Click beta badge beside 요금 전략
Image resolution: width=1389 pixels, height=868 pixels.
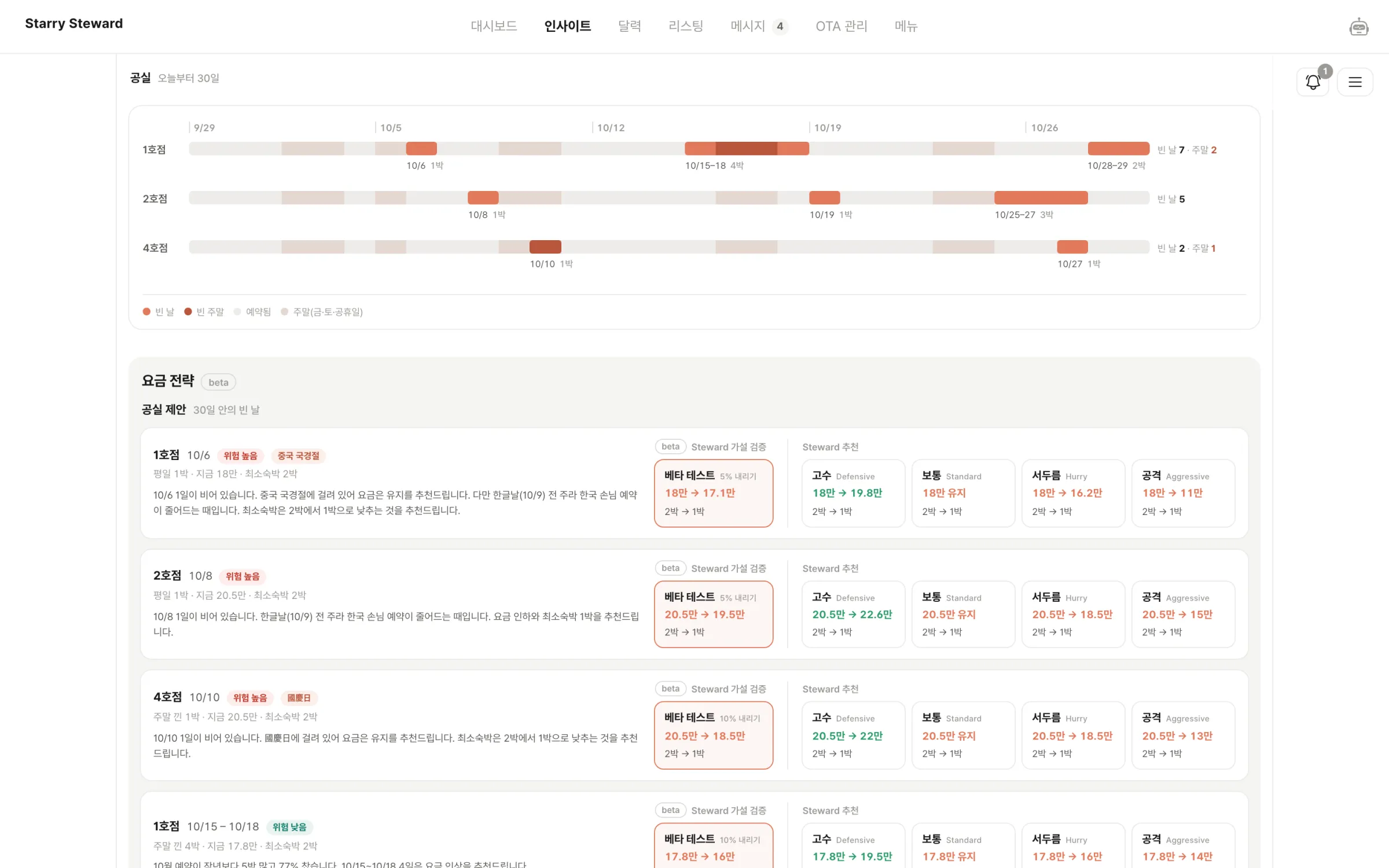218,382
